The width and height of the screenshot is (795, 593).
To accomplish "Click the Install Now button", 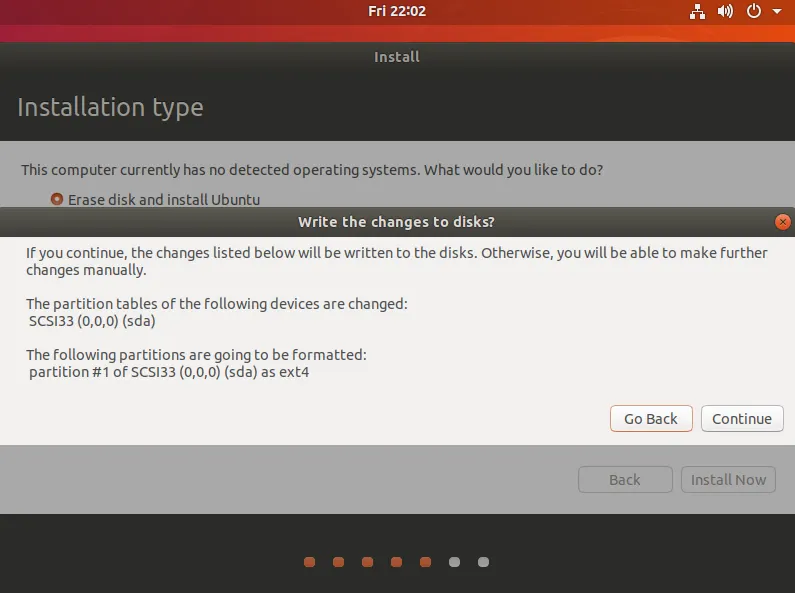I will point(728,479).
